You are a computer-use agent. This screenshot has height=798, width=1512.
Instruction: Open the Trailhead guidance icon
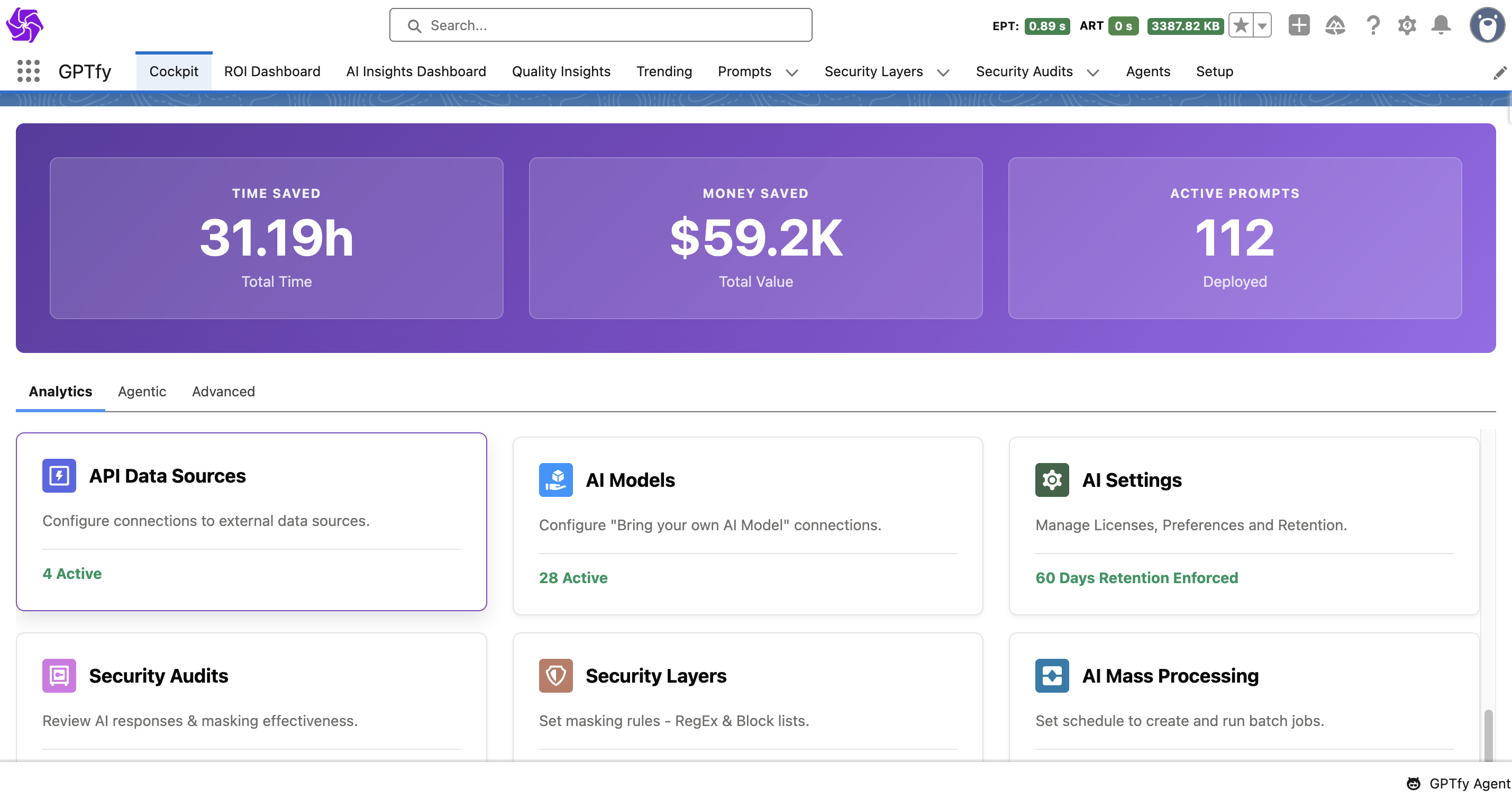[1335, 25]
